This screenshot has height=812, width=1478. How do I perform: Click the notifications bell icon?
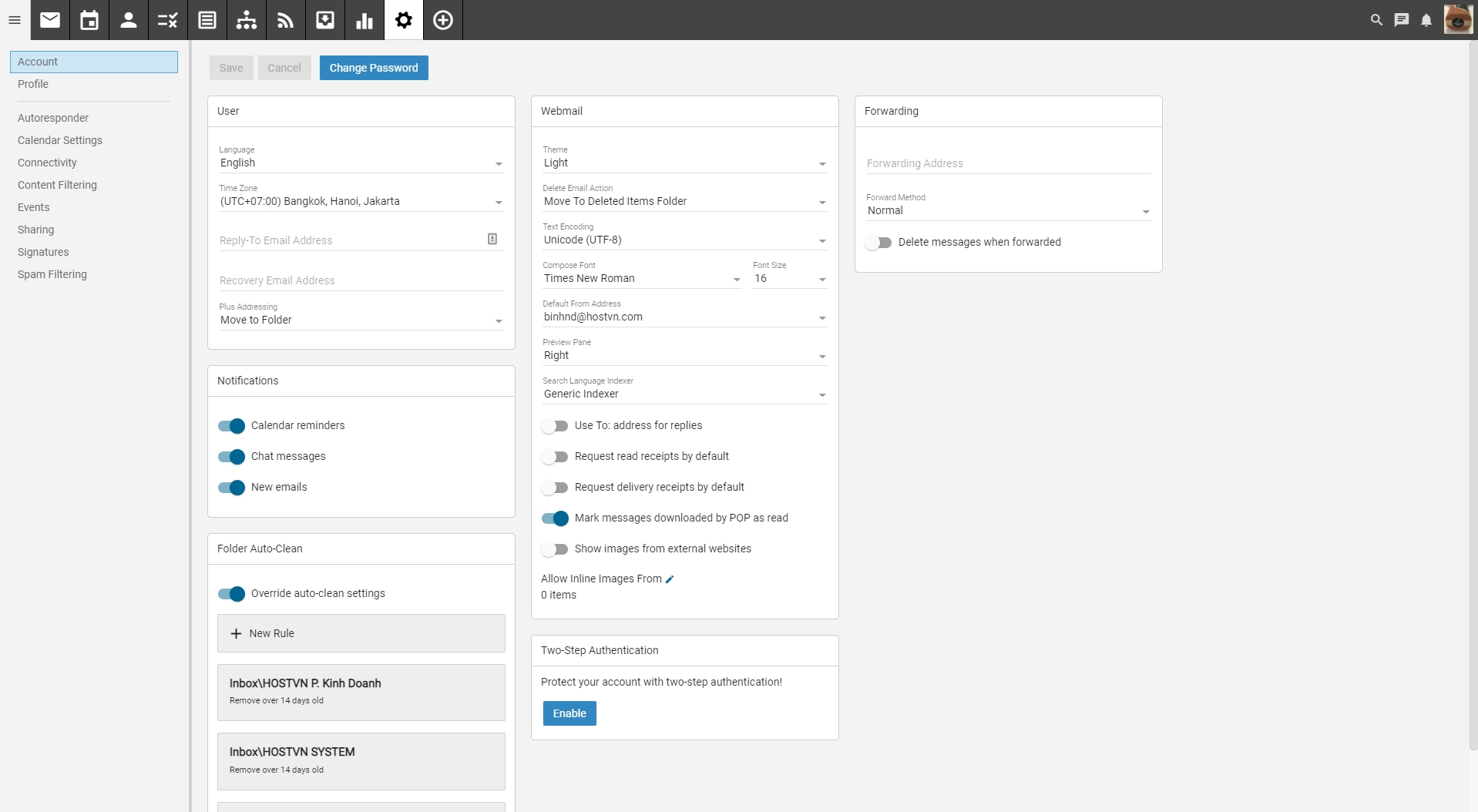point(1426,20)
